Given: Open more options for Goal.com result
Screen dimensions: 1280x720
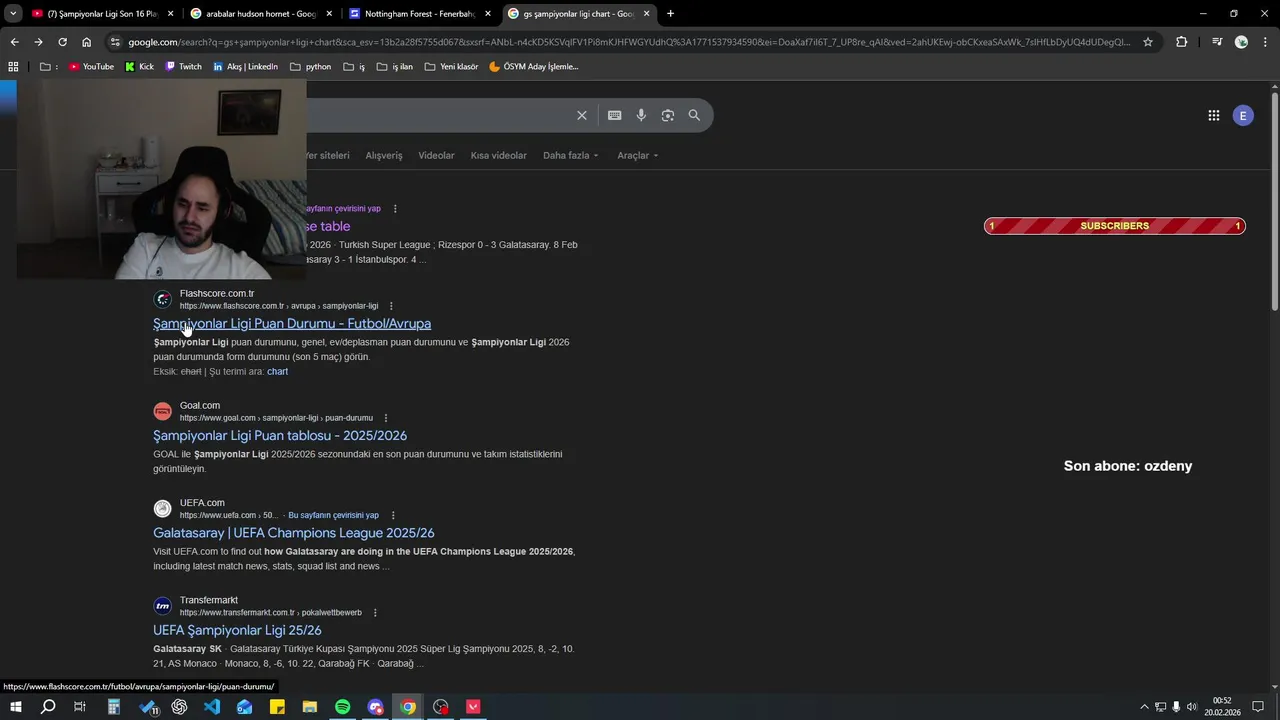Looking at the screenshot, I should coord(386,418).
